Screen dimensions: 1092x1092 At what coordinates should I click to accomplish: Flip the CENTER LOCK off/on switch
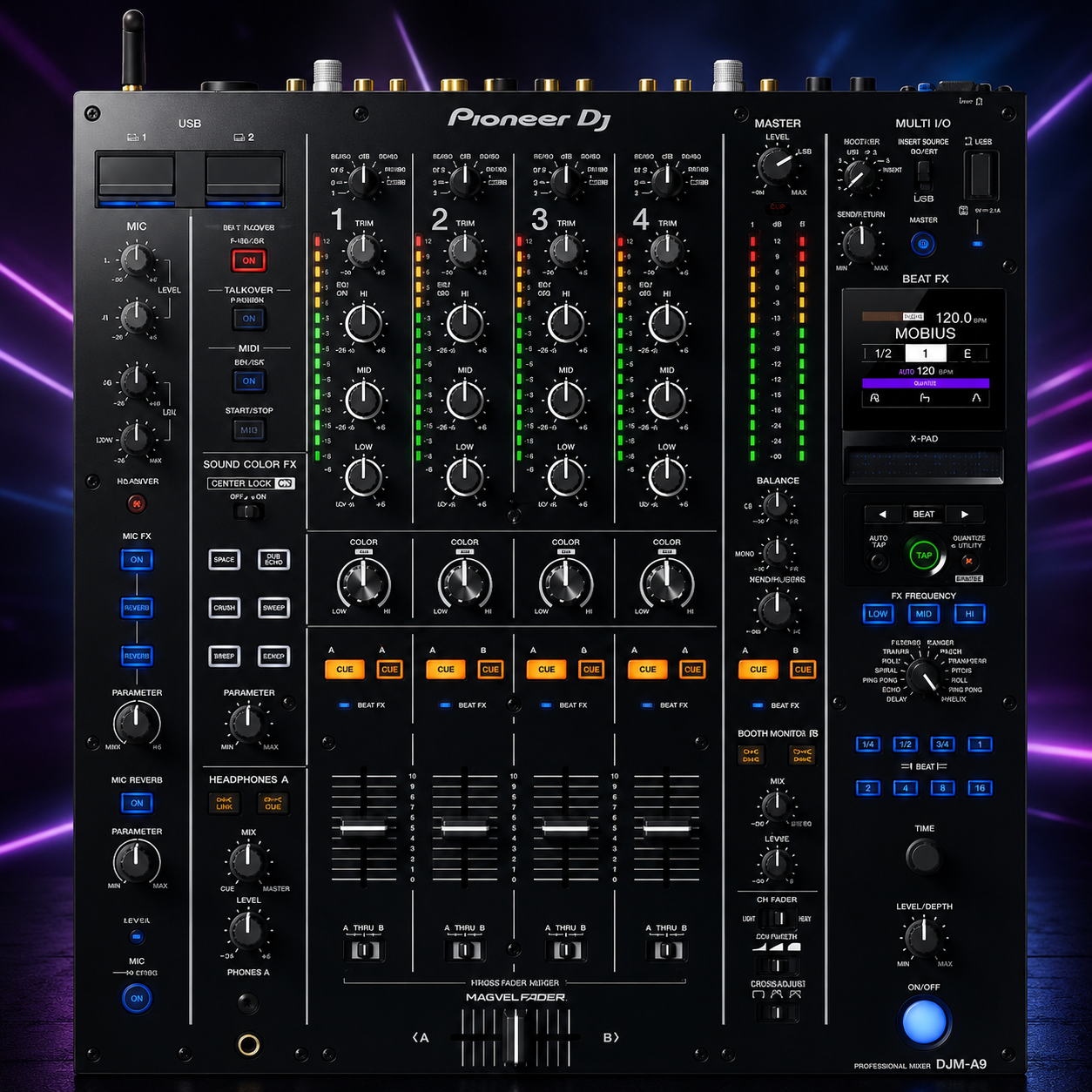pyautogui.click(x=249, y=511)
